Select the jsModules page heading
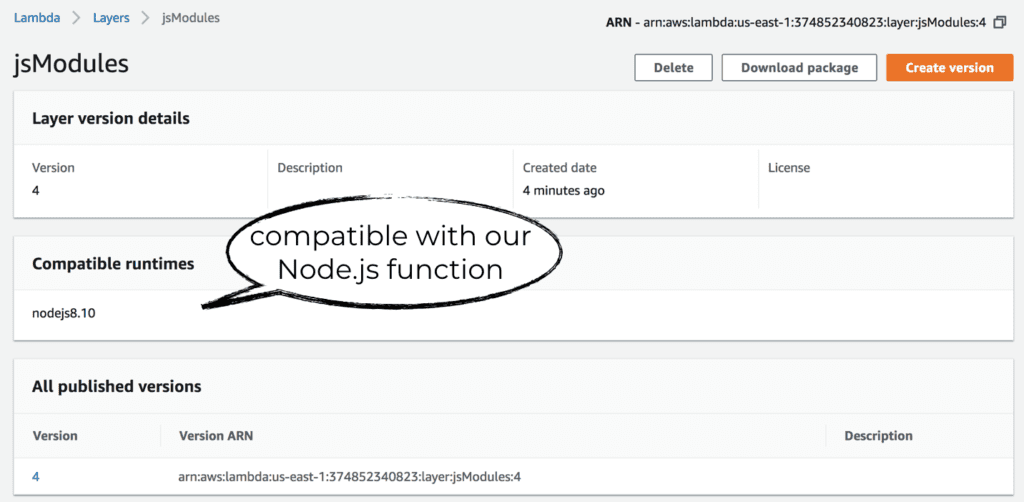Viewport: 1024px width, 502px height. (71, 64)
